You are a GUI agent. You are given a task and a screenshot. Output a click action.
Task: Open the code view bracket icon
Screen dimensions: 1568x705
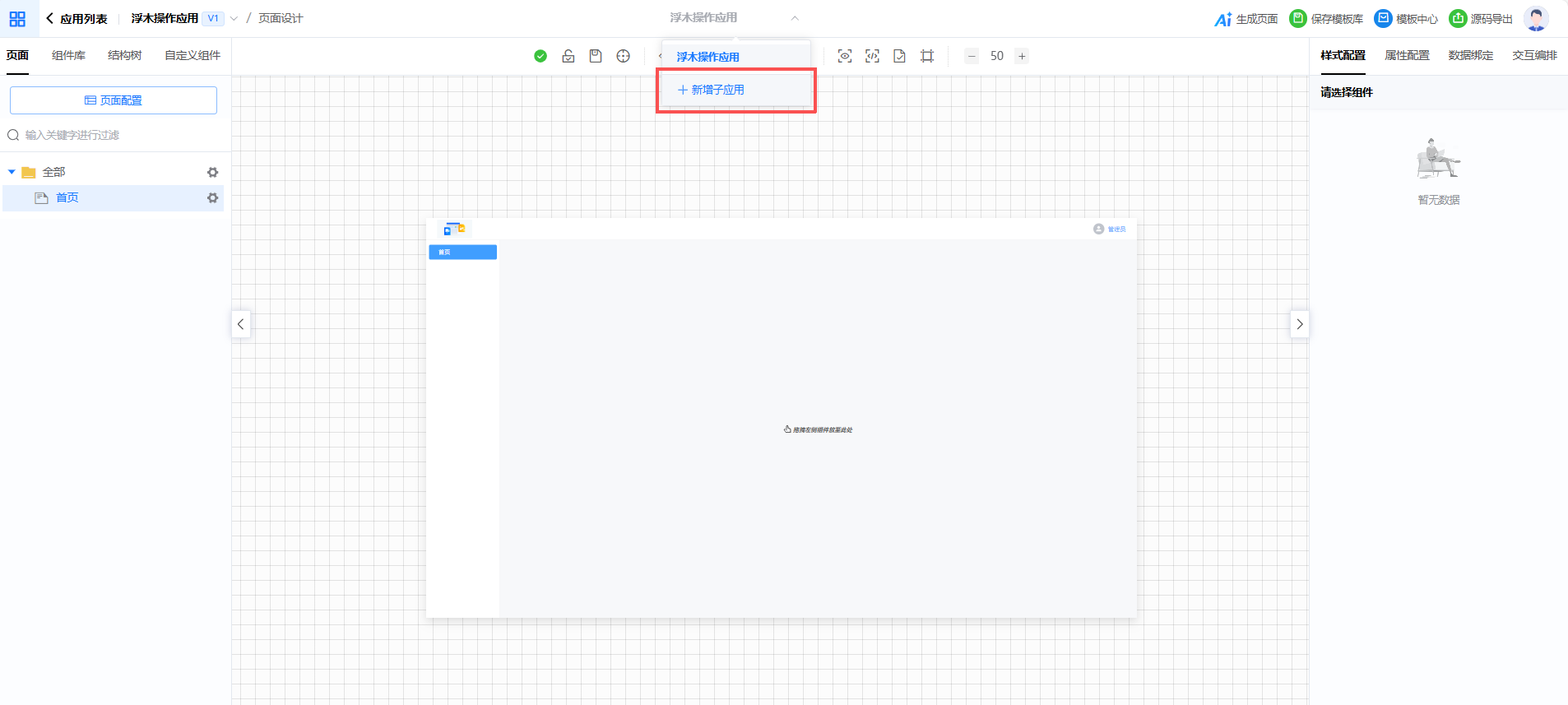(873, 56)
